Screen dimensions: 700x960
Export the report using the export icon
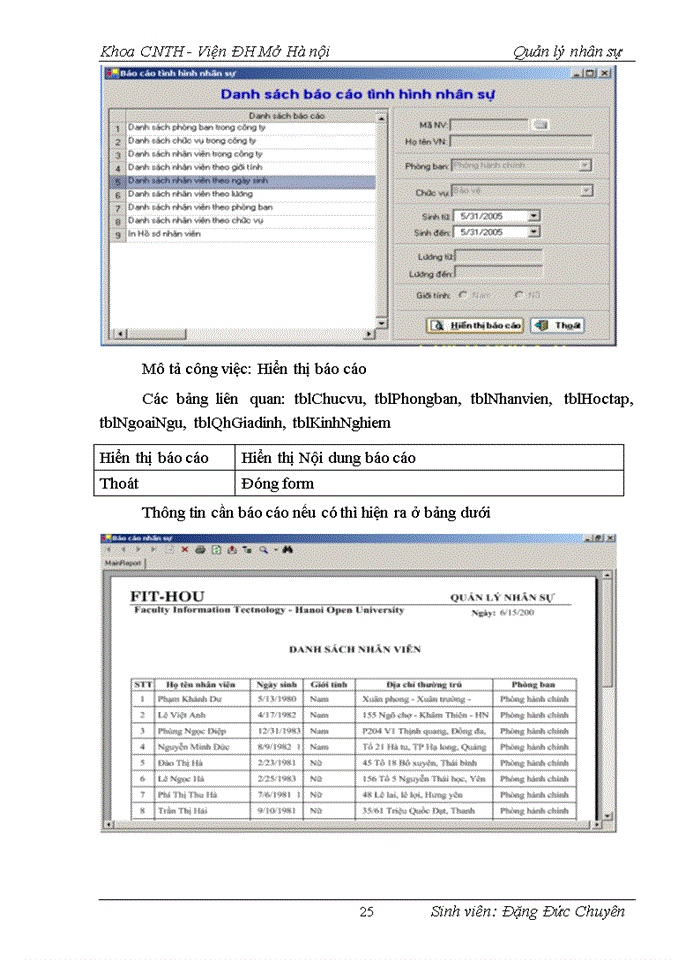[232, 550]
